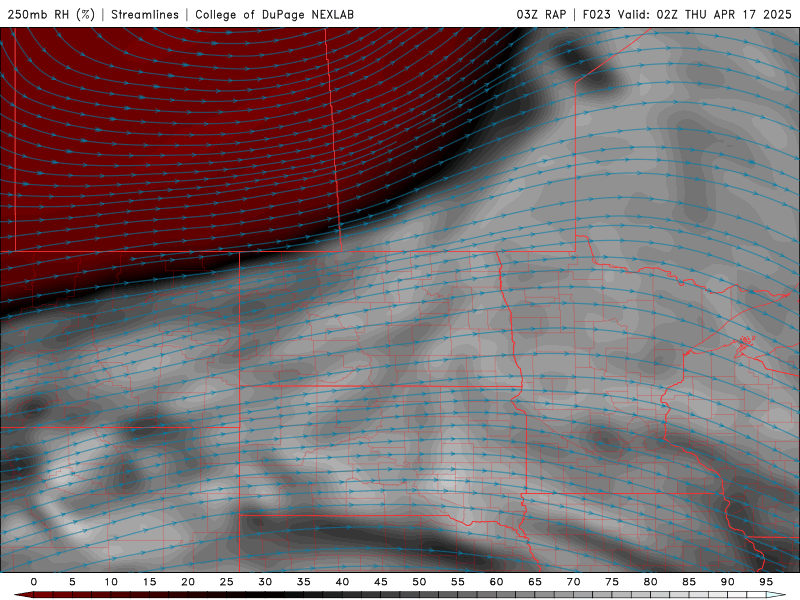The image size is (800, 600).
Task: Click the '03Z RAP' model run label
Action: (541, 14)
